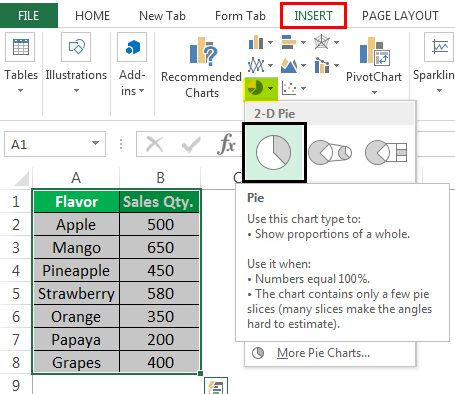Open the Illustrations shapes icon

tap(76, 47)
